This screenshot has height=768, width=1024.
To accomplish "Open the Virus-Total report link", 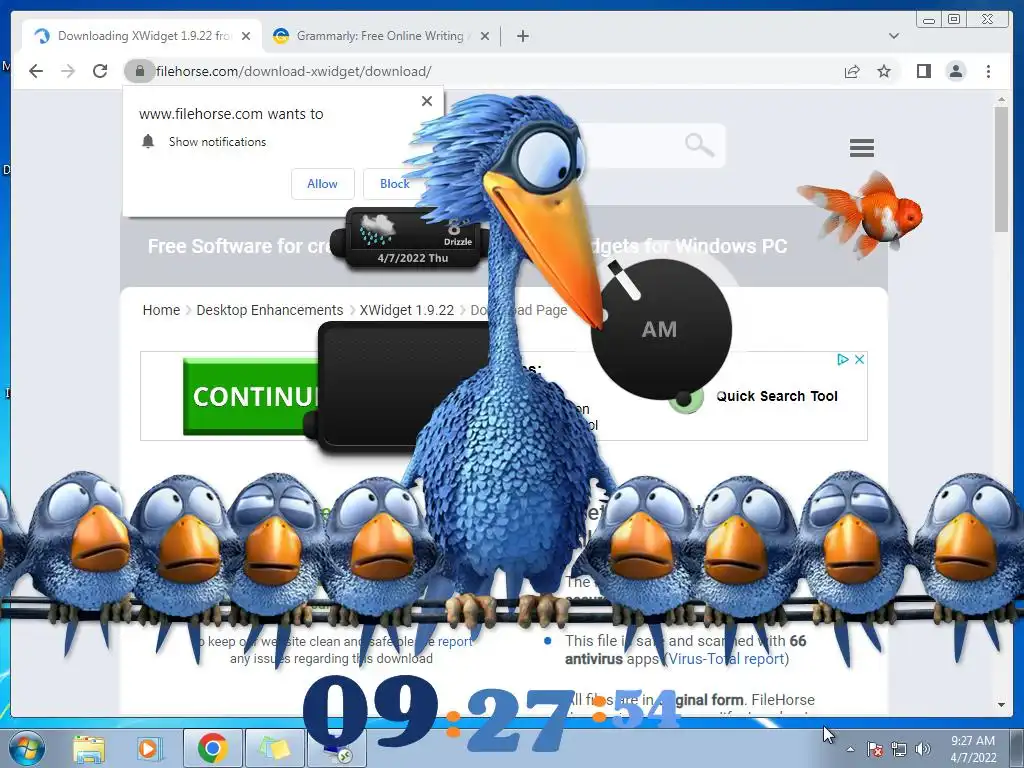I will pos(728,659).
